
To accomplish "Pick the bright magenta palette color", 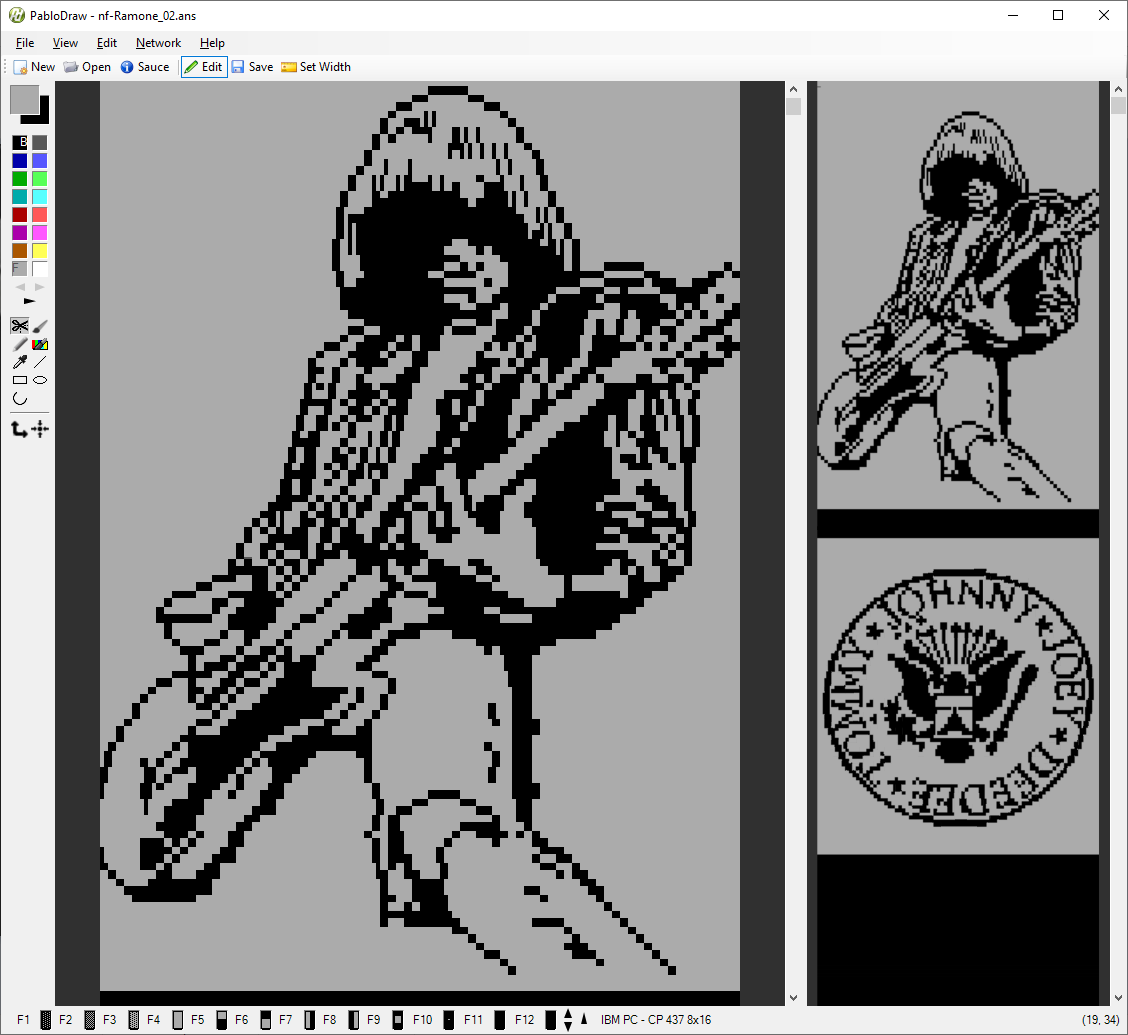I will click(40, 232).
